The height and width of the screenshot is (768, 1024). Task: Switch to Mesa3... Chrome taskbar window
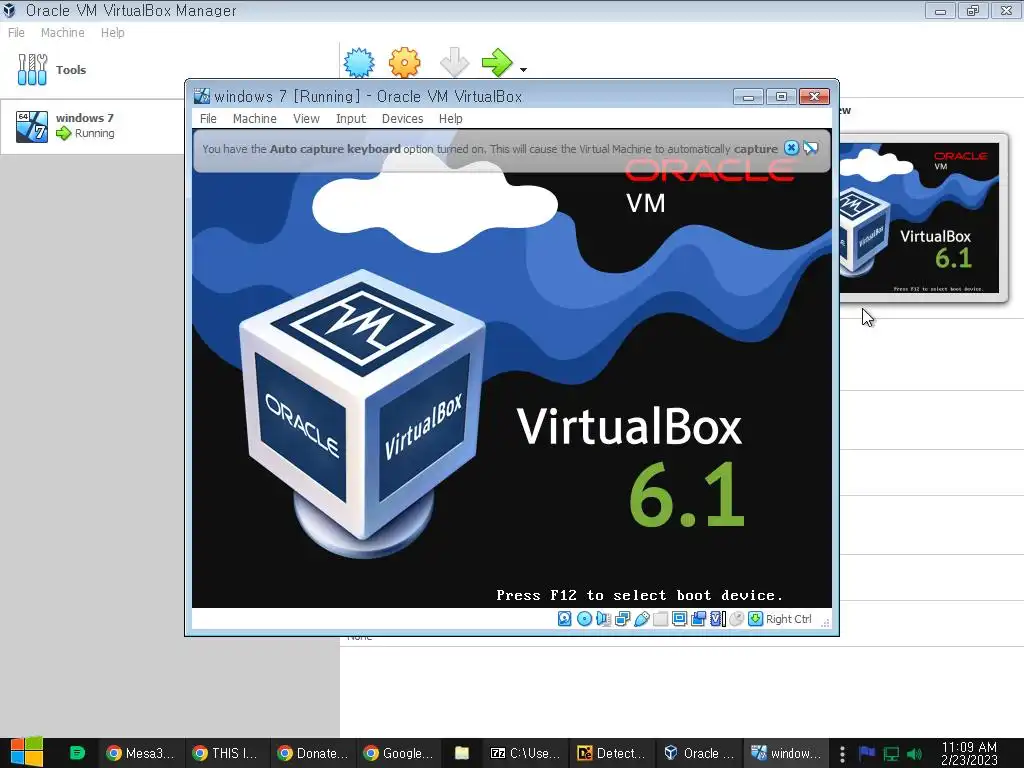[x=140, y=753]
